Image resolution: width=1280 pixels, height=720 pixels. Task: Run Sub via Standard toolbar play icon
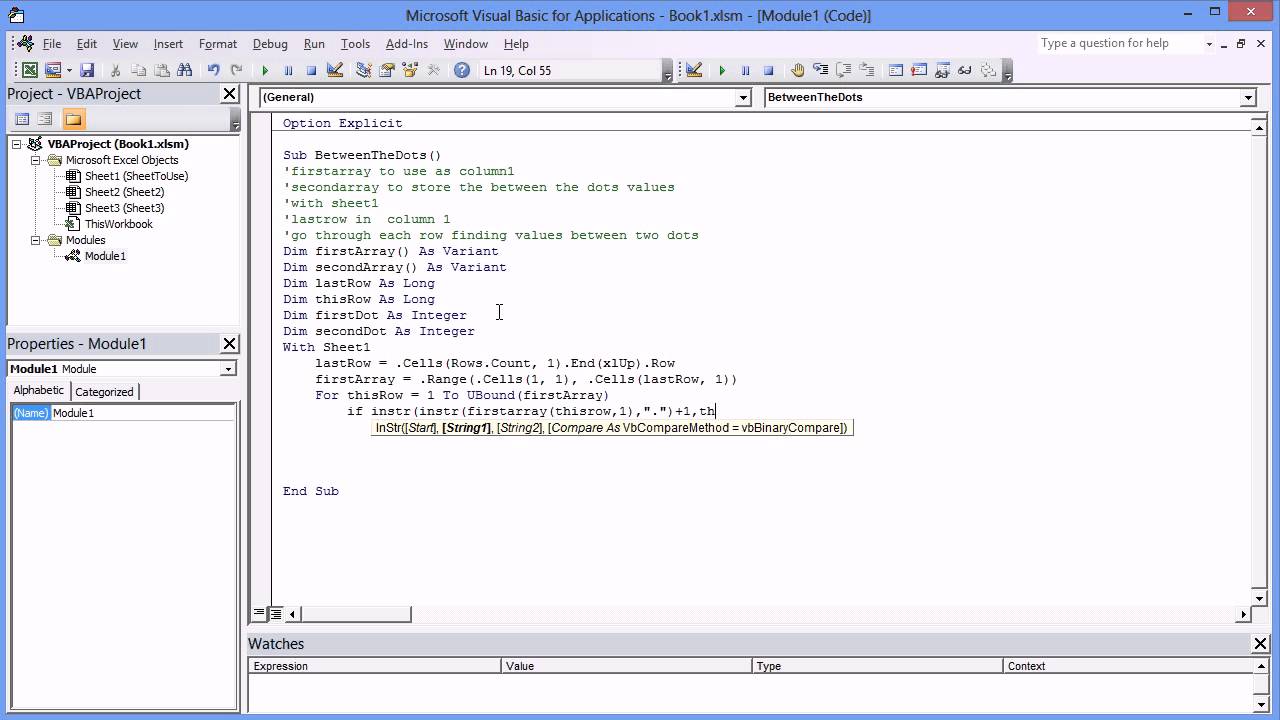click(265, 70)
